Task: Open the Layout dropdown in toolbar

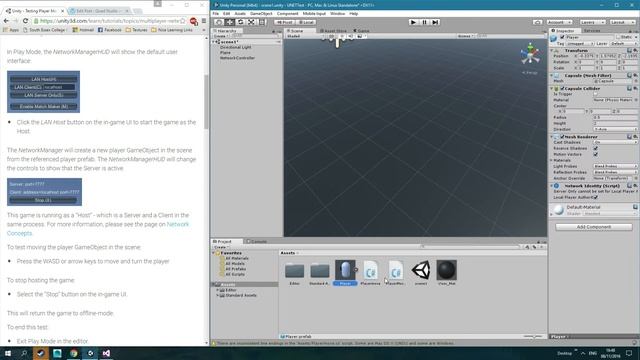Action: pos(623,22)
